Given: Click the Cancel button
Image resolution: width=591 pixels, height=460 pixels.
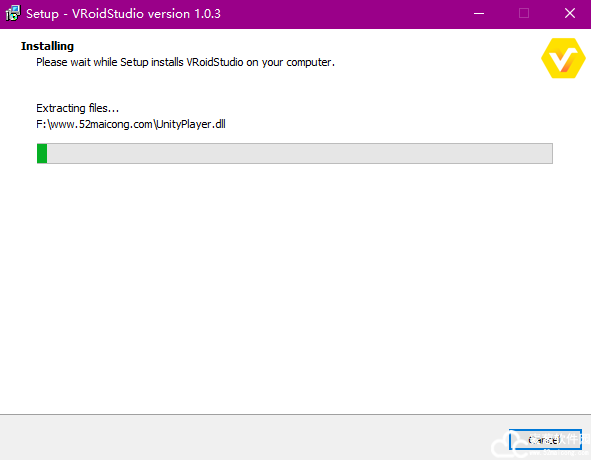Looking at the screenshot, I should click(x=545, y=440).
